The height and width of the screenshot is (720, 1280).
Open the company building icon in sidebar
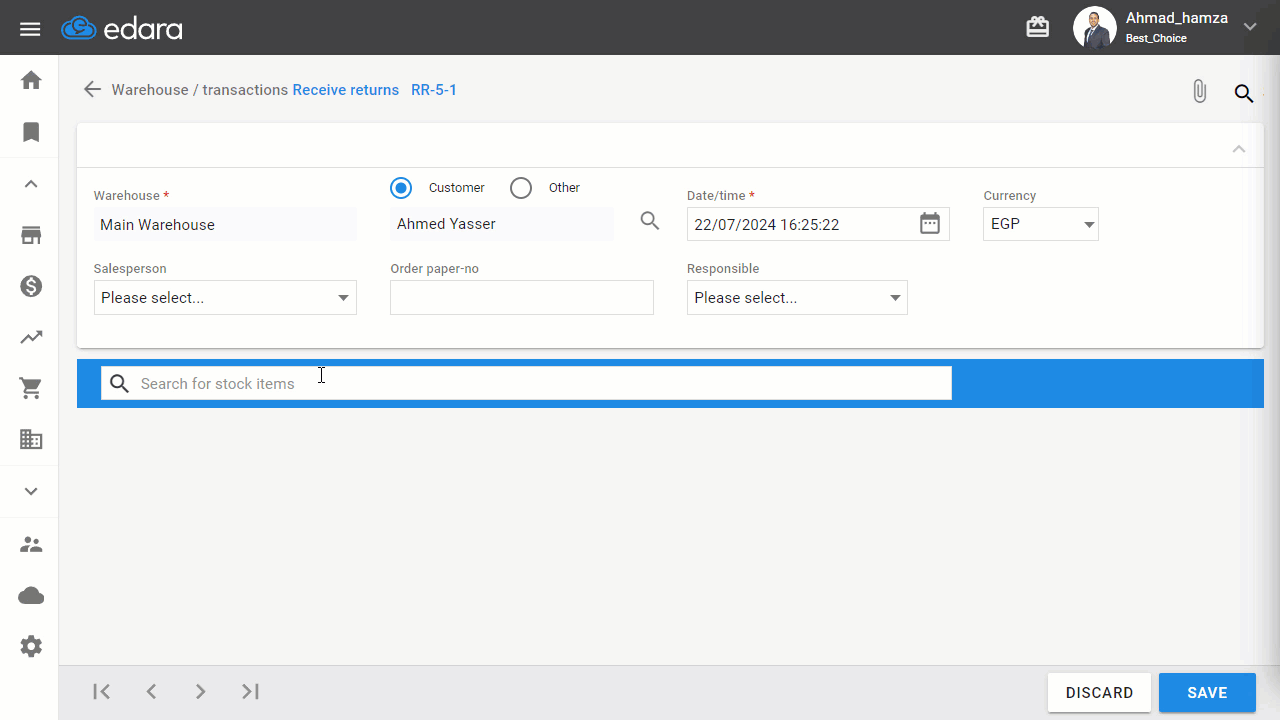pos(31,439)
